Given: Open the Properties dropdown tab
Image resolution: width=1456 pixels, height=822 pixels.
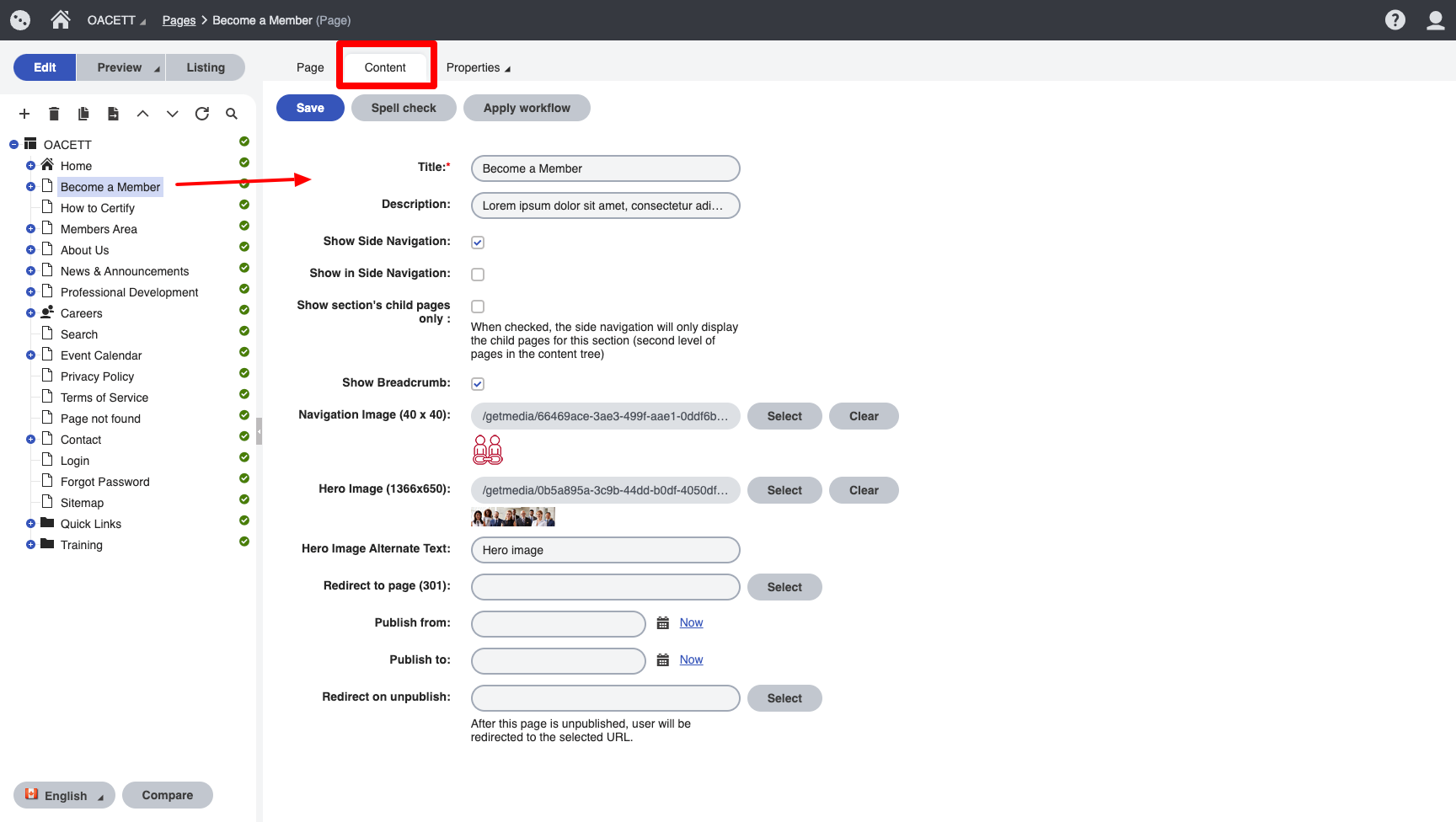Looking at the screenshot, I should pyautogui.click(x=478, y=67).
